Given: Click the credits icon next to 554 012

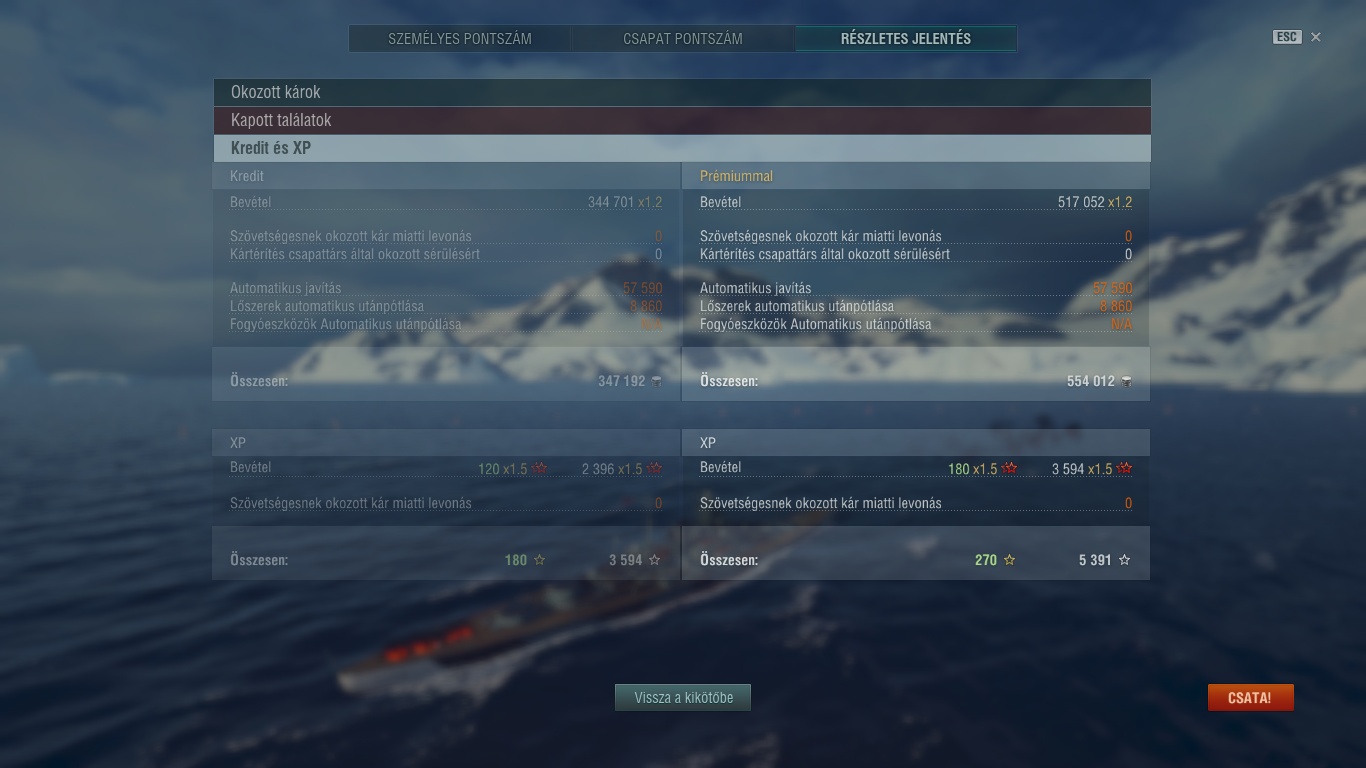Looking at the screenshot, I should coord(1127,381).
